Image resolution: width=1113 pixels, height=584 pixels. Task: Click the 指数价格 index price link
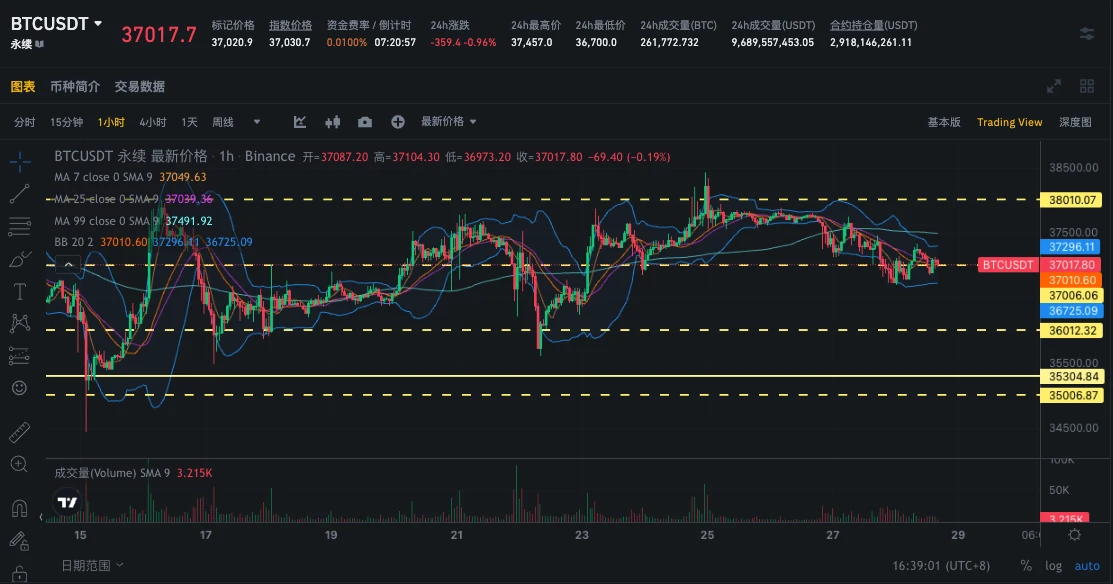(x=289, y=25)
